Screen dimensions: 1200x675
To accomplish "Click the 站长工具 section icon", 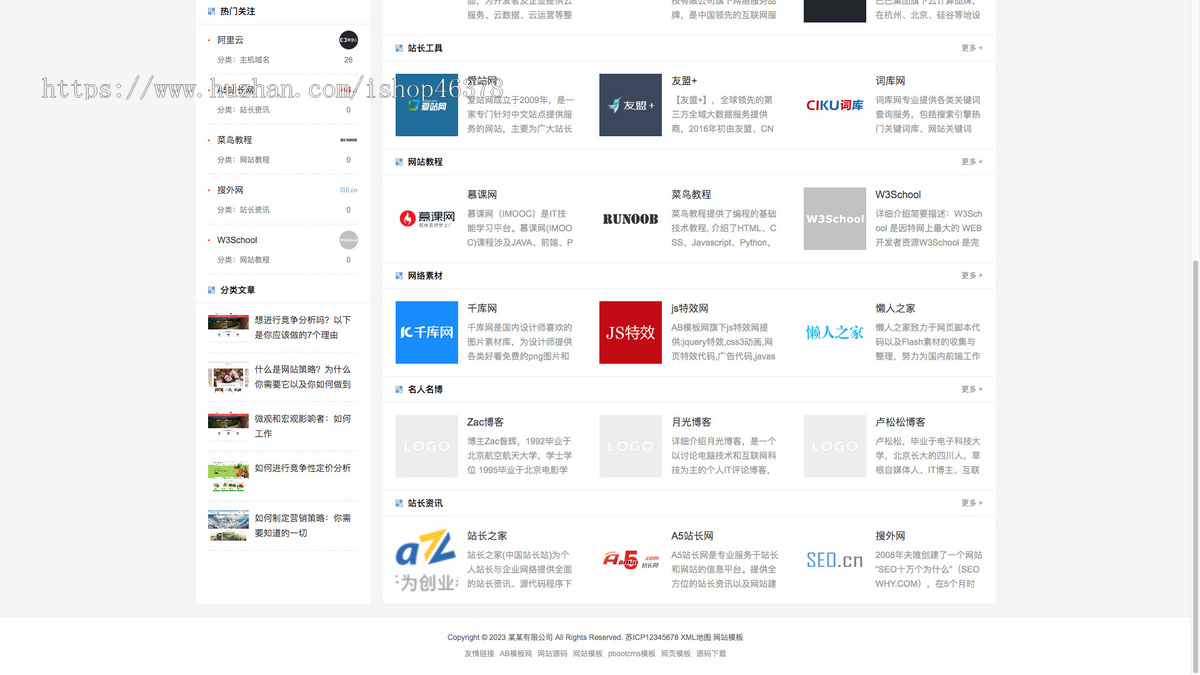I will click(399, 48).
